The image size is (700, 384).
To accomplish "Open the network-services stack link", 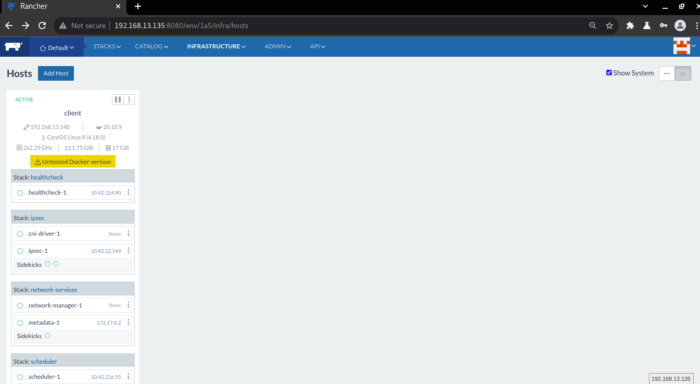I will coord(54,290).
